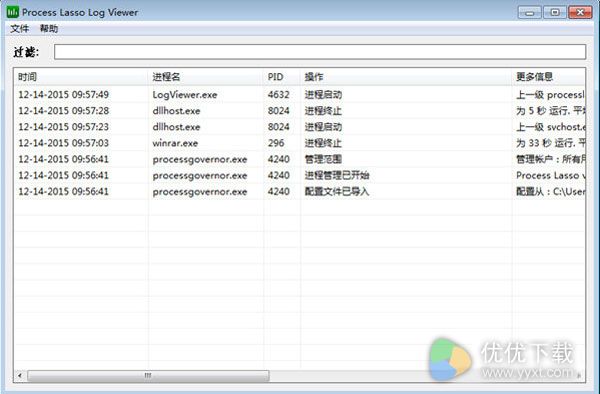
Task: Select timestamp 12-14-2015 09:57:49
Action: coord(64,94)
